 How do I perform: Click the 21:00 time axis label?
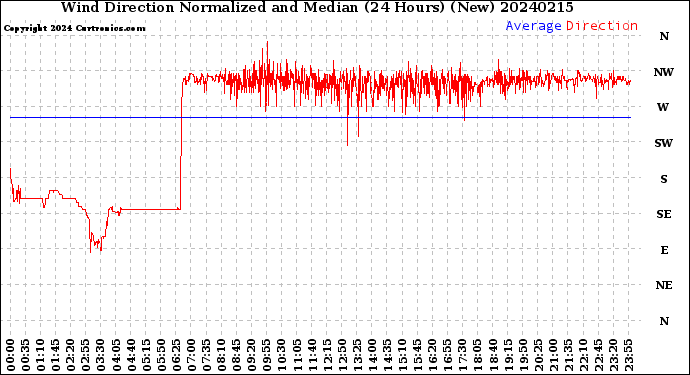click(553, 355)
